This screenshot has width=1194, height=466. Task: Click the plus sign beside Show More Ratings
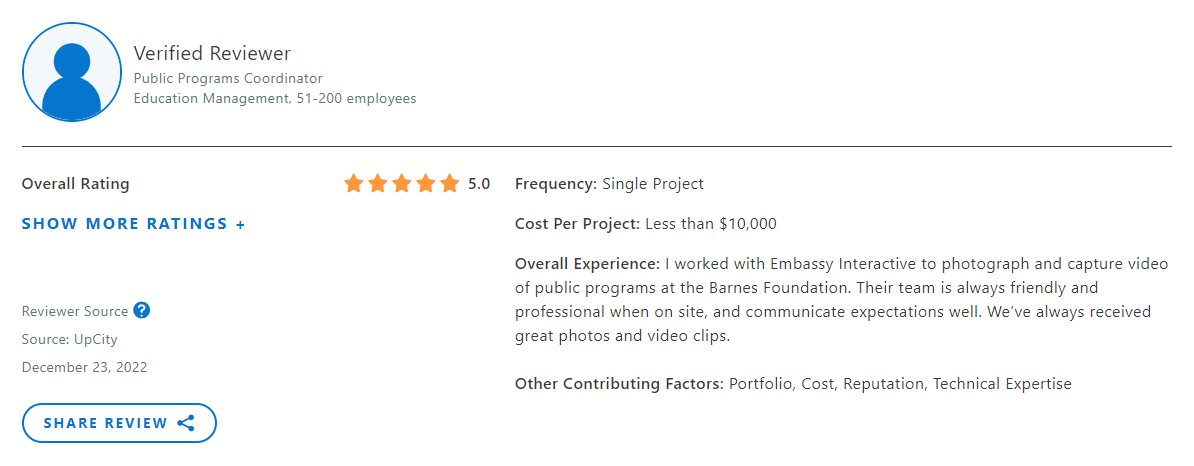241,225
